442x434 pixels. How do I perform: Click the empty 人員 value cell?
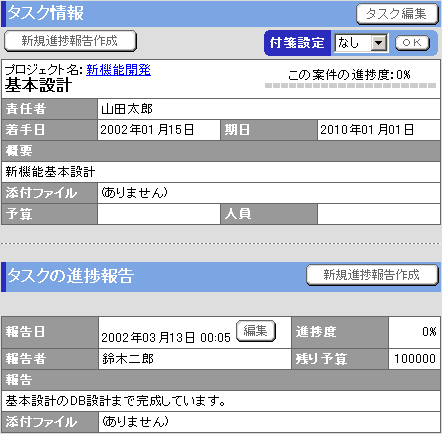[379, 214]
